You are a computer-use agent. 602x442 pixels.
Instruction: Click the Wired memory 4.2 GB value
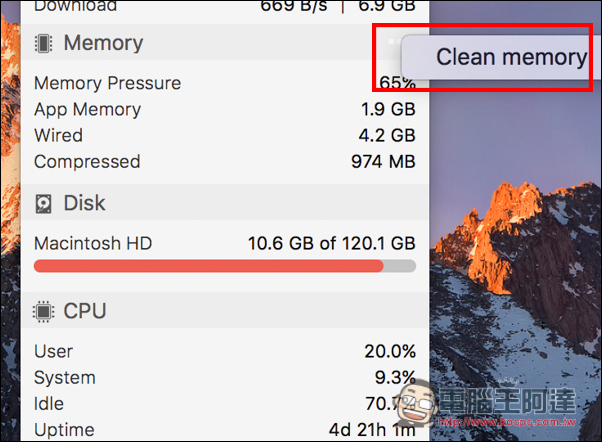point(387,136)
